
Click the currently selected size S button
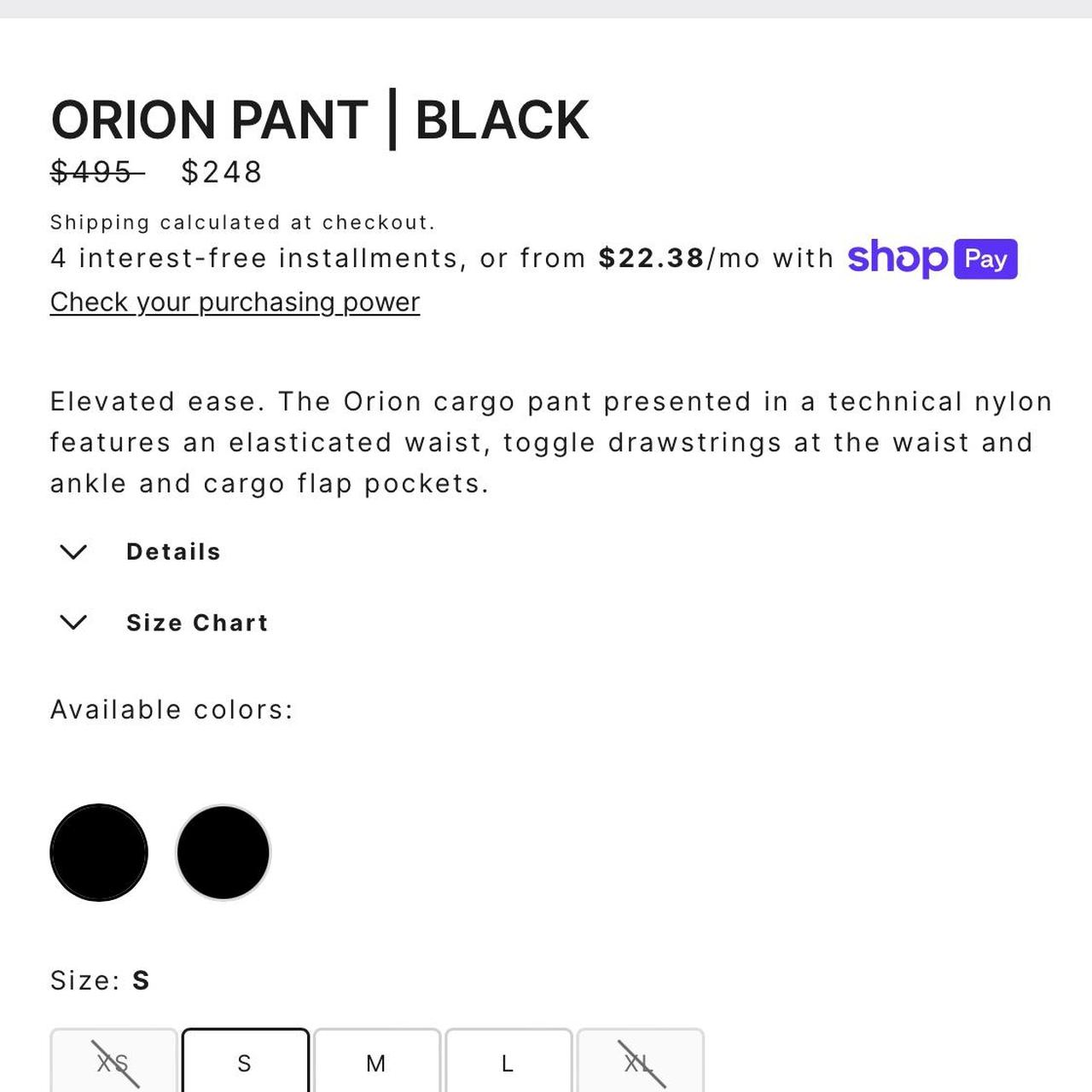click(246, 1063)
